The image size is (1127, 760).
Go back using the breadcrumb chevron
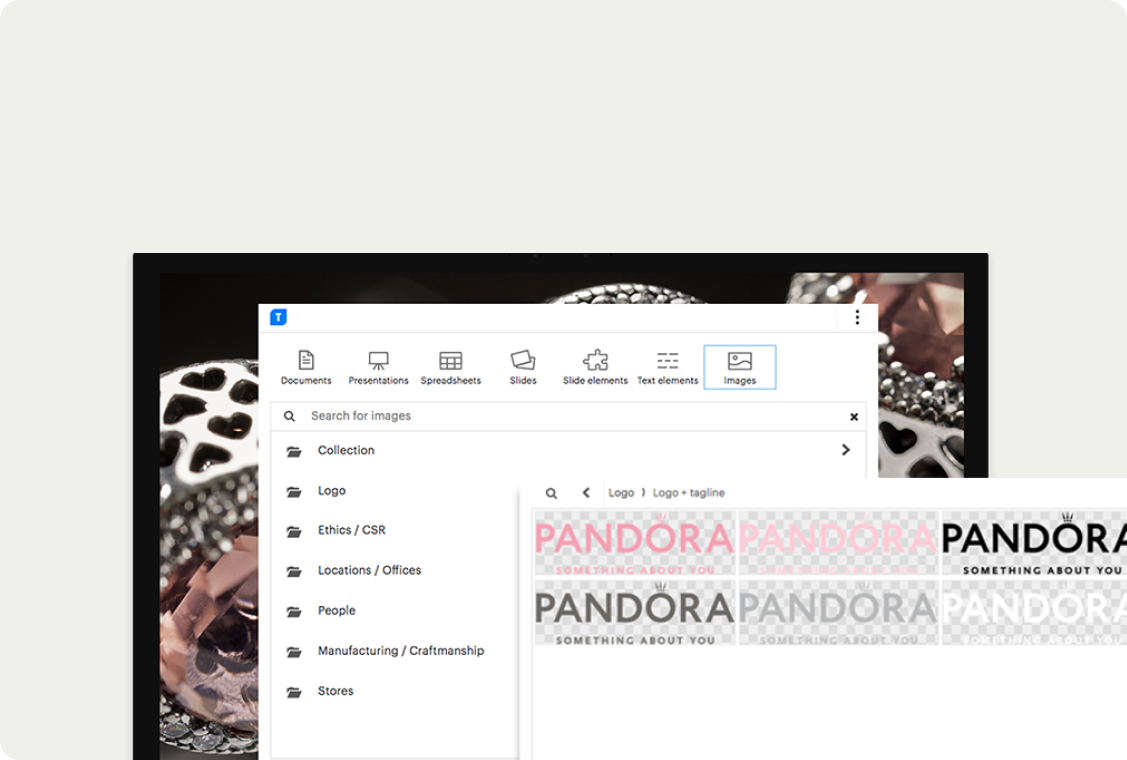(x=586, y=493)
